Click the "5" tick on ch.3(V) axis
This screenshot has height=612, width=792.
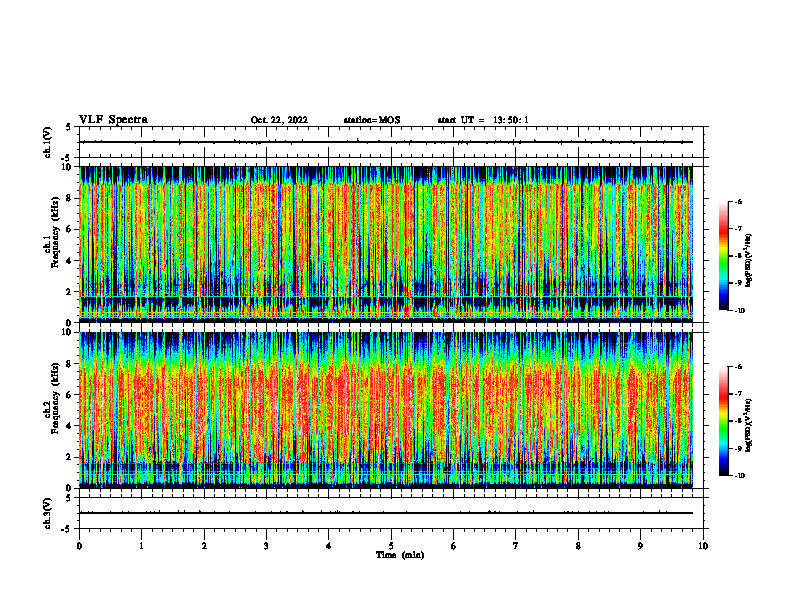(68, 498)
